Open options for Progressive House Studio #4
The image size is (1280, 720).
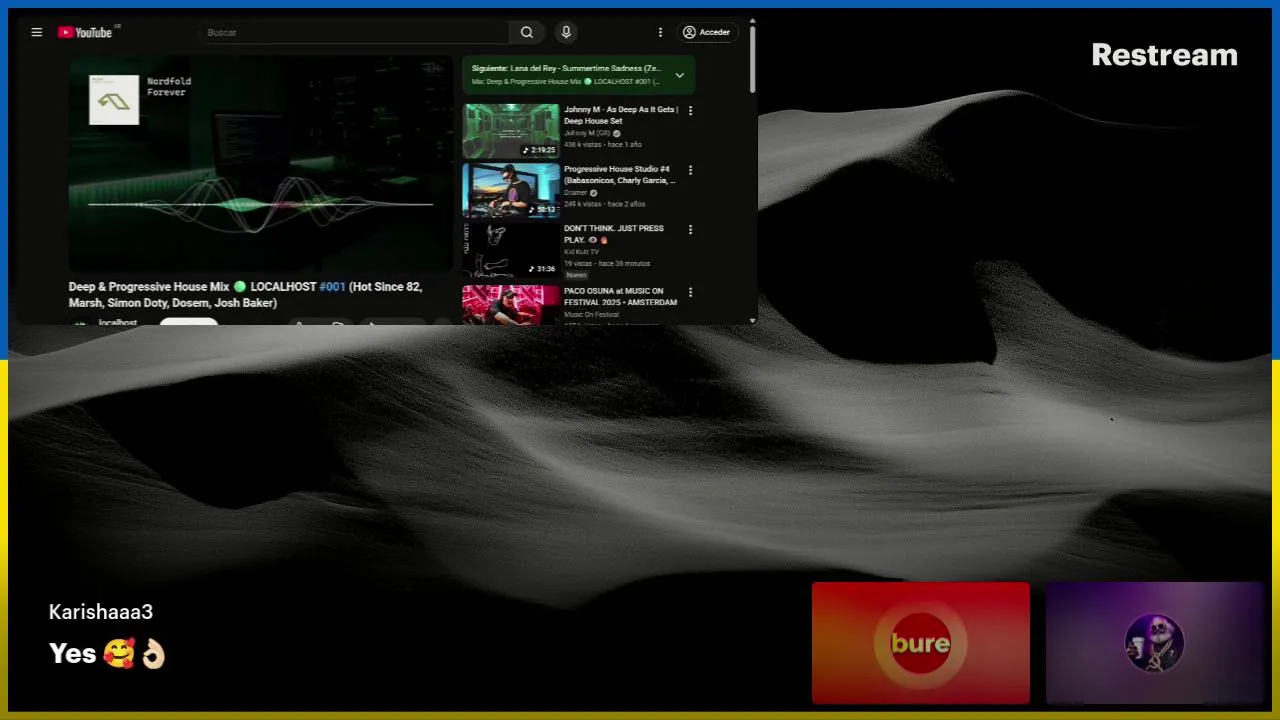690,170
